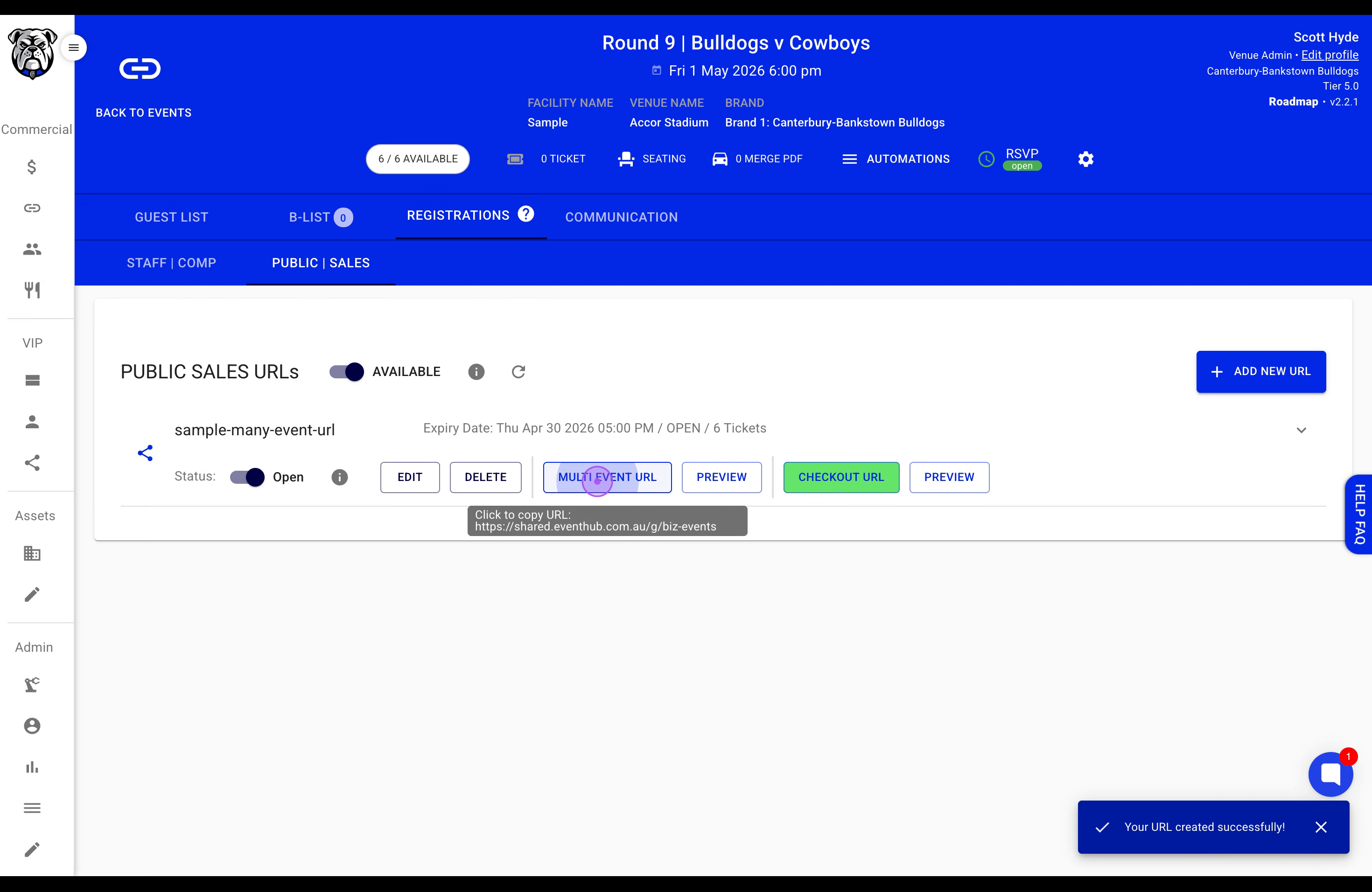This screenshot has height=892, width=1372.
Task: Dismiss the URL created successfully toast
Action: pos(1321,828)
